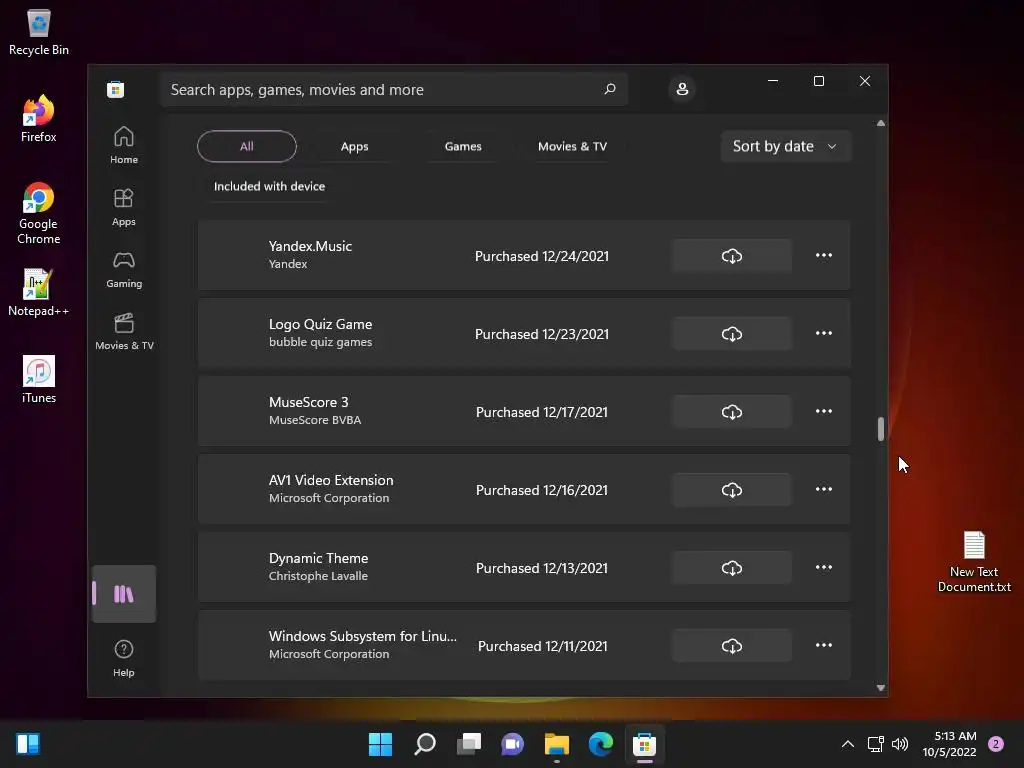The image size is (1024, 768).
Task: Download Logo Quiz Game from cloud
Action: pos(731,334)
